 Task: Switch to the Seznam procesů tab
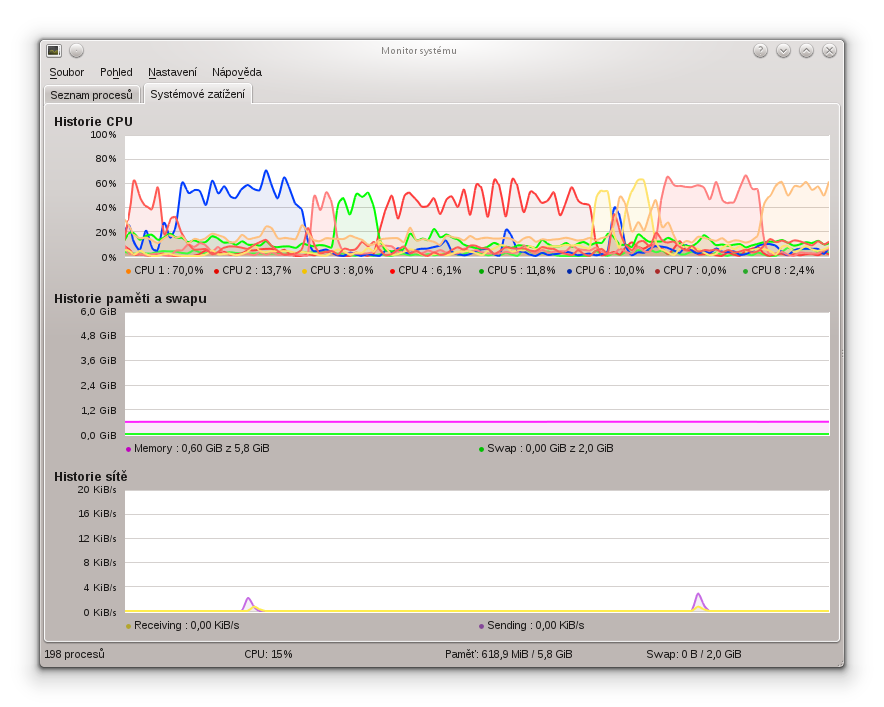[x=91, y=95]
